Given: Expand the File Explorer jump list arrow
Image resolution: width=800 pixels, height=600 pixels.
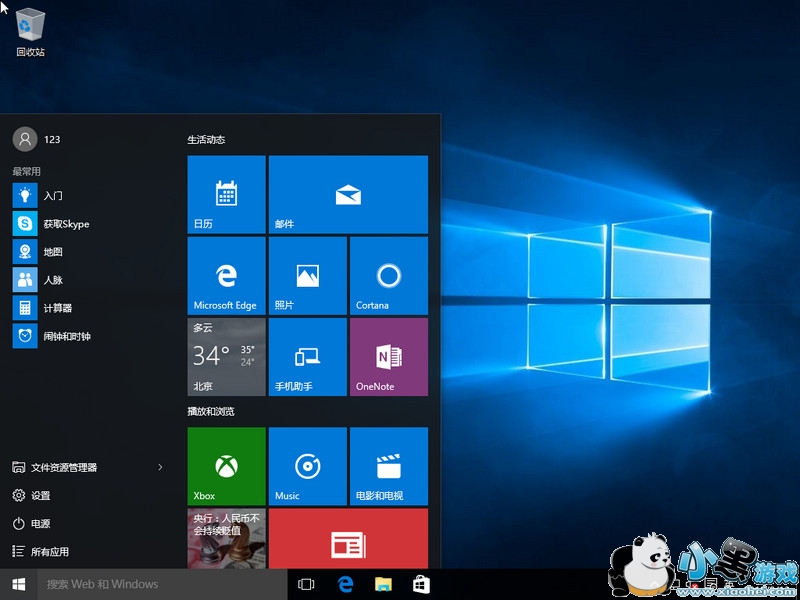Looking at the screenshot, I should tap(160, 467).
